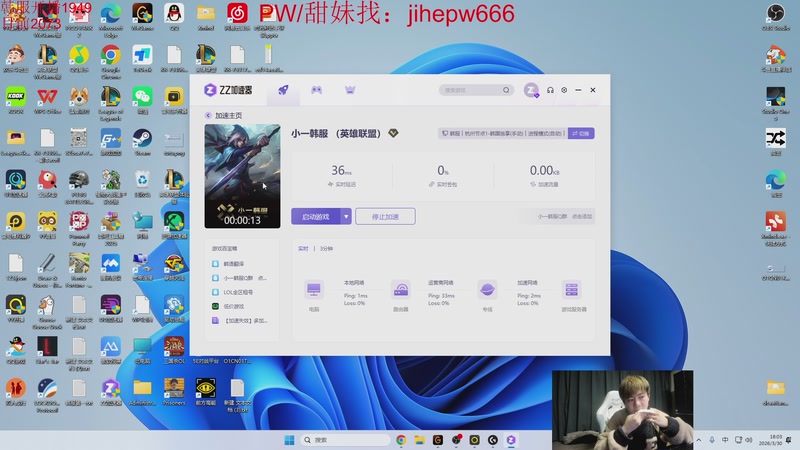The height and width of the screenshot is (450, 800).
Task: Open Chrome from the taskbar
Action: (401, 440)
